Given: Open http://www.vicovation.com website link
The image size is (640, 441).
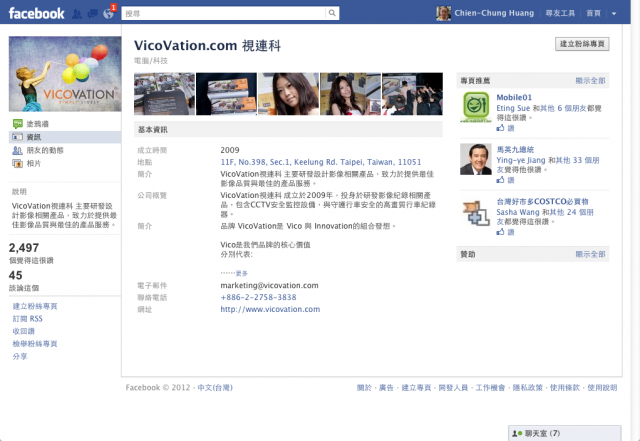Looking at the screenshot, I should (x=270, y=309).
